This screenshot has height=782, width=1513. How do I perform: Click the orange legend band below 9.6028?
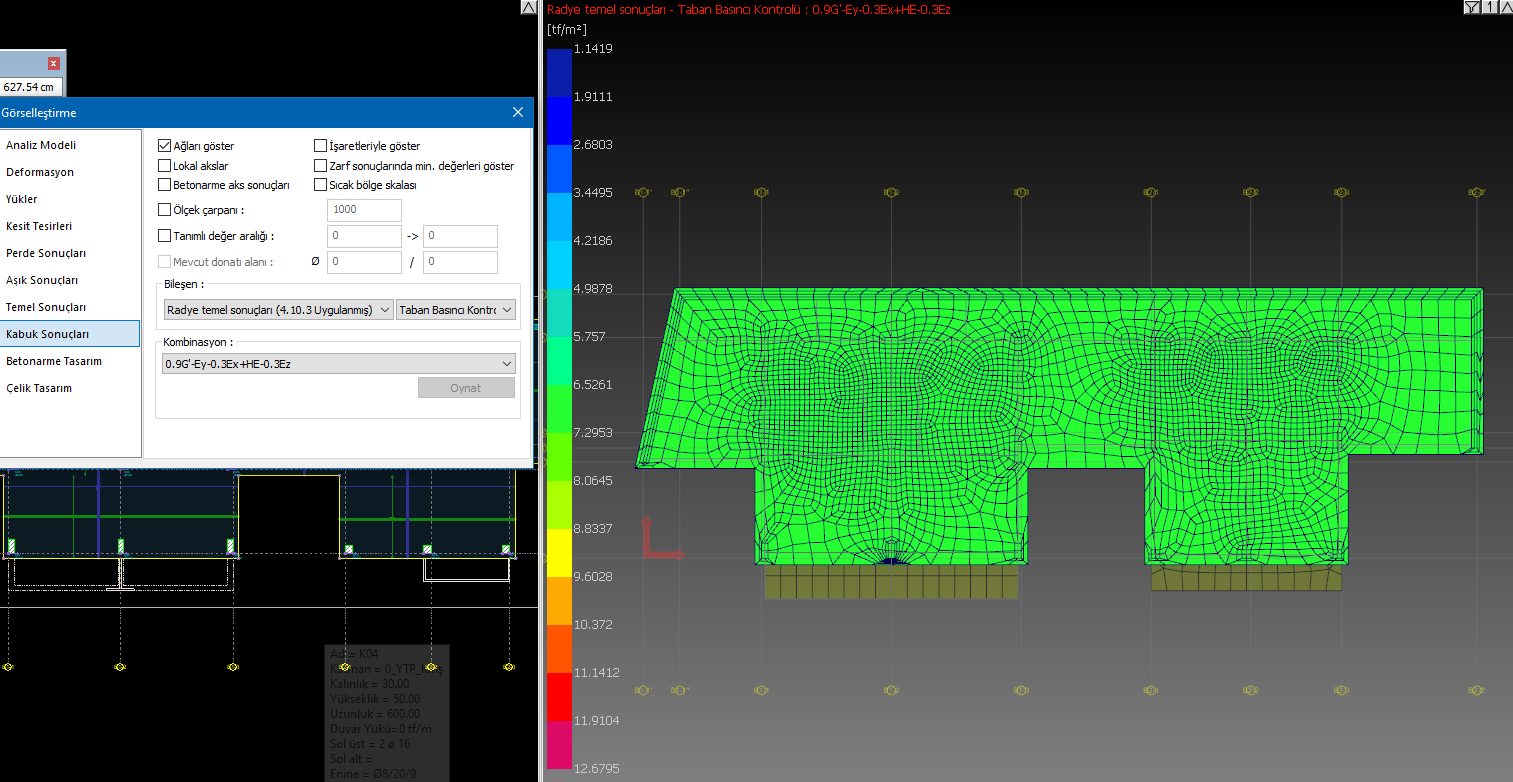559,600
